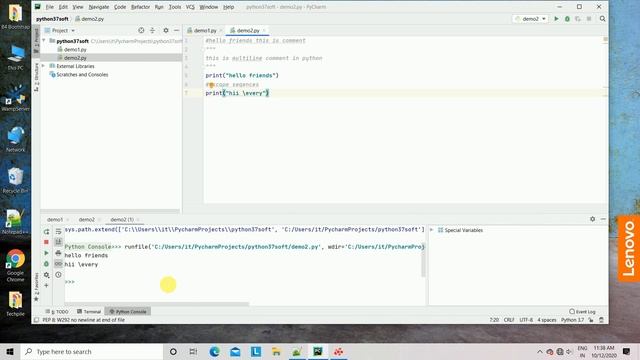Select Scratches and Consoles in tree
This screenshot has width=640, height=360.
tap(82, 74)
